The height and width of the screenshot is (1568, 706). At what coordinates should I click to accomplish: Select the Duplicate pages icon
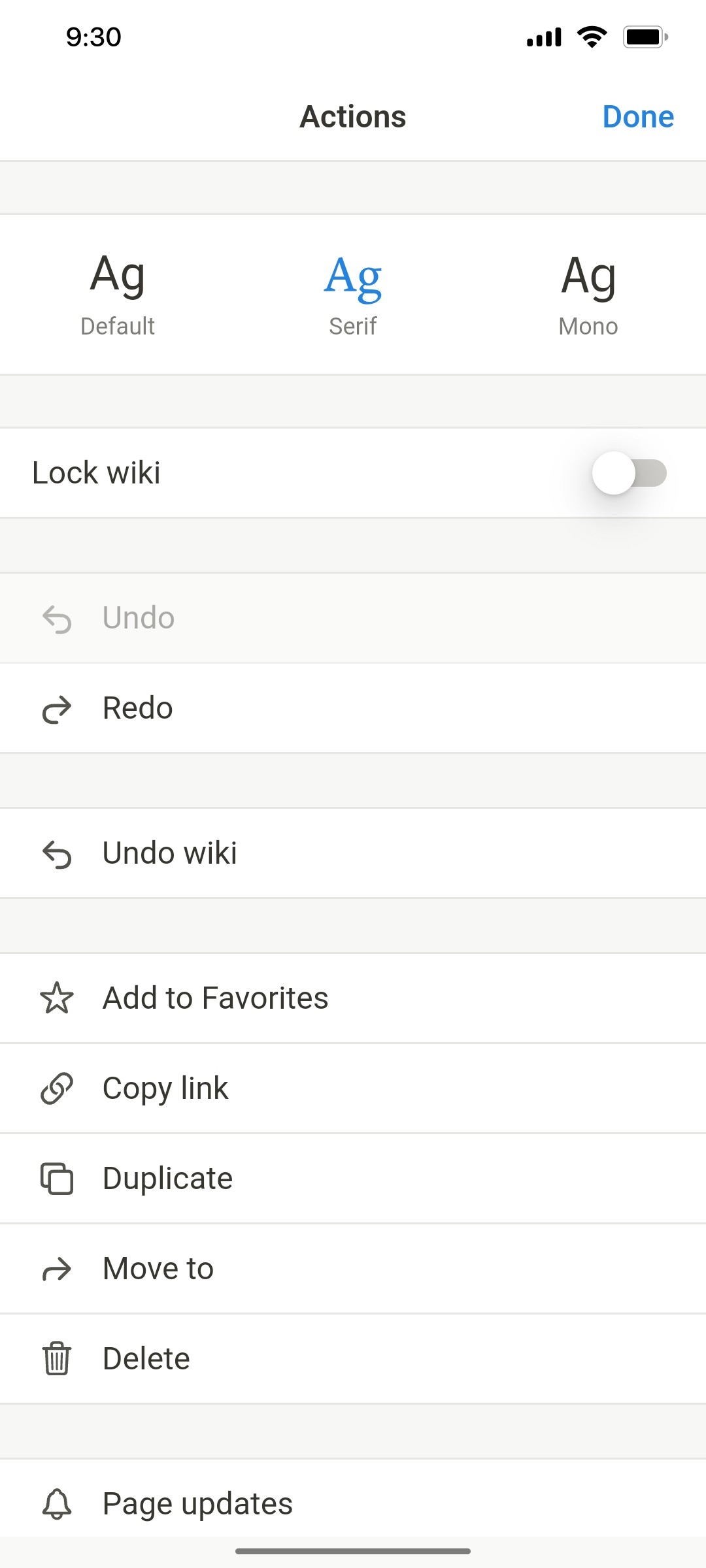pyautogui.click(x=58, y=1178)
